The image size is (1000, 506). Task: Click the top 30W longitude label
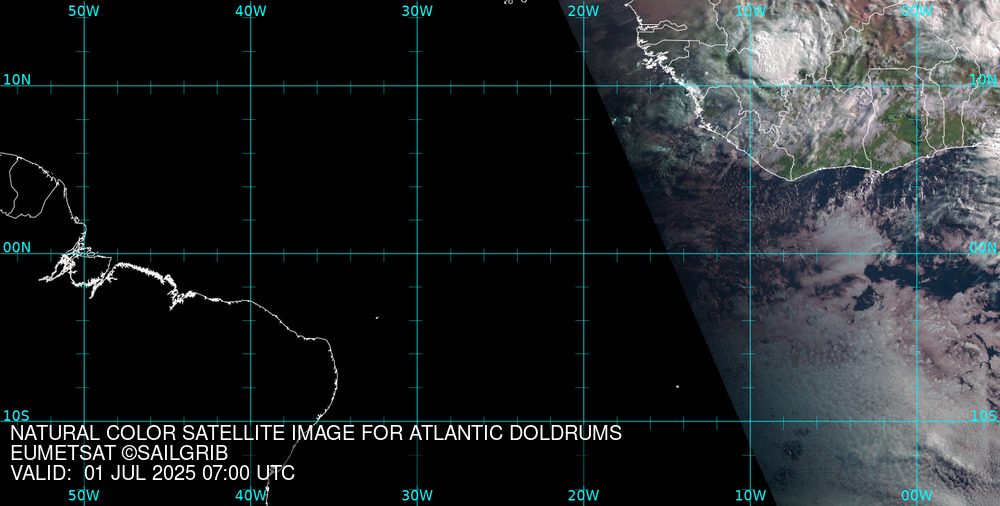[418, 11]
